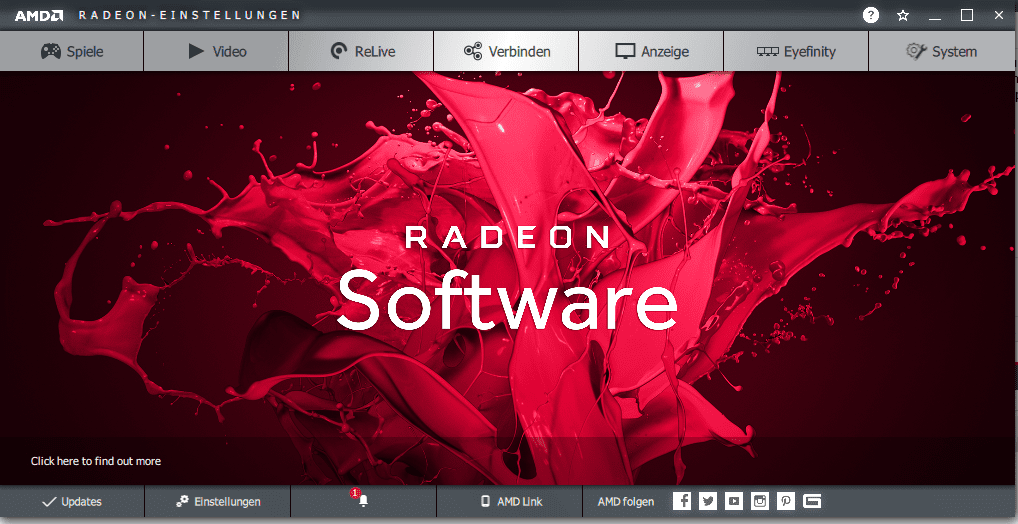Open AMD's Facebook page

(682, 501)
